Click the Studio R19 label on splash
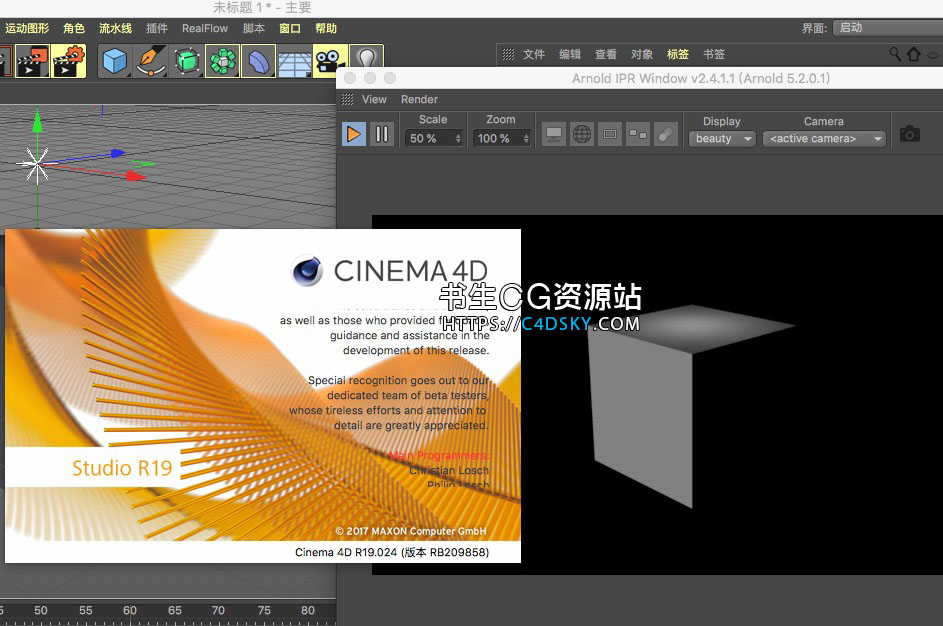Viewport: 943px width, 626px height. point(122,468)
